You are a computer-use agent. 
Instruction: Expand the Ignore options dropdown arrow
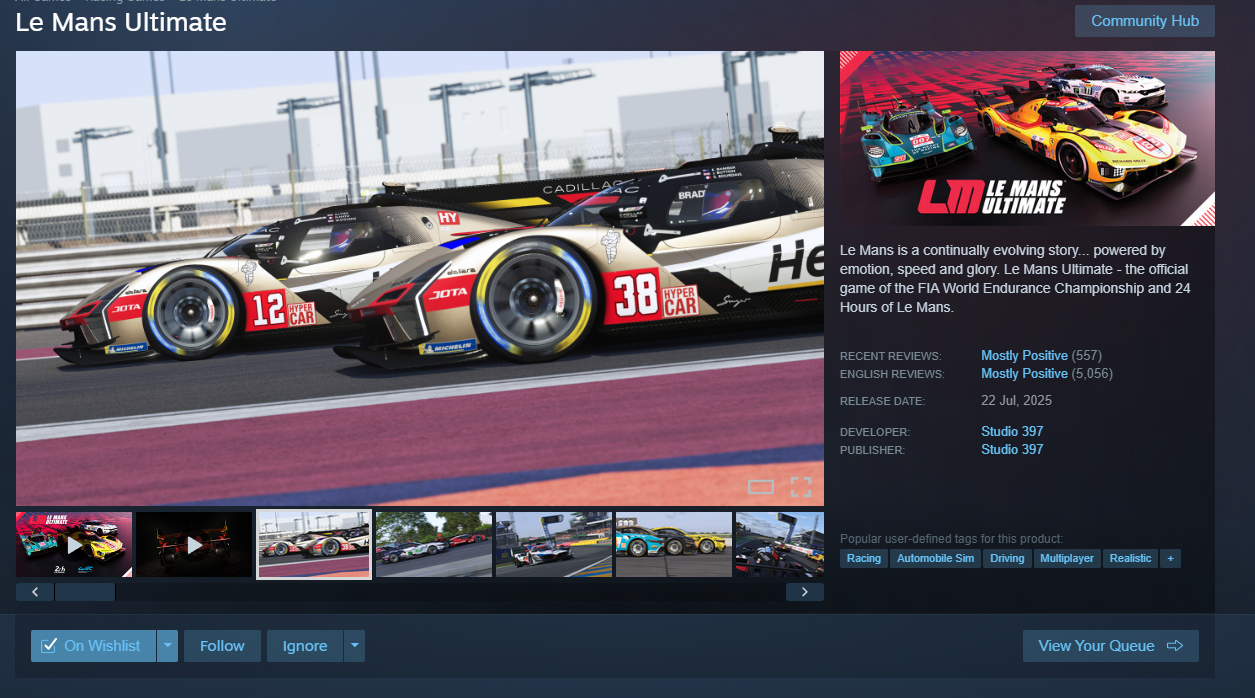[x=354, y=646]
